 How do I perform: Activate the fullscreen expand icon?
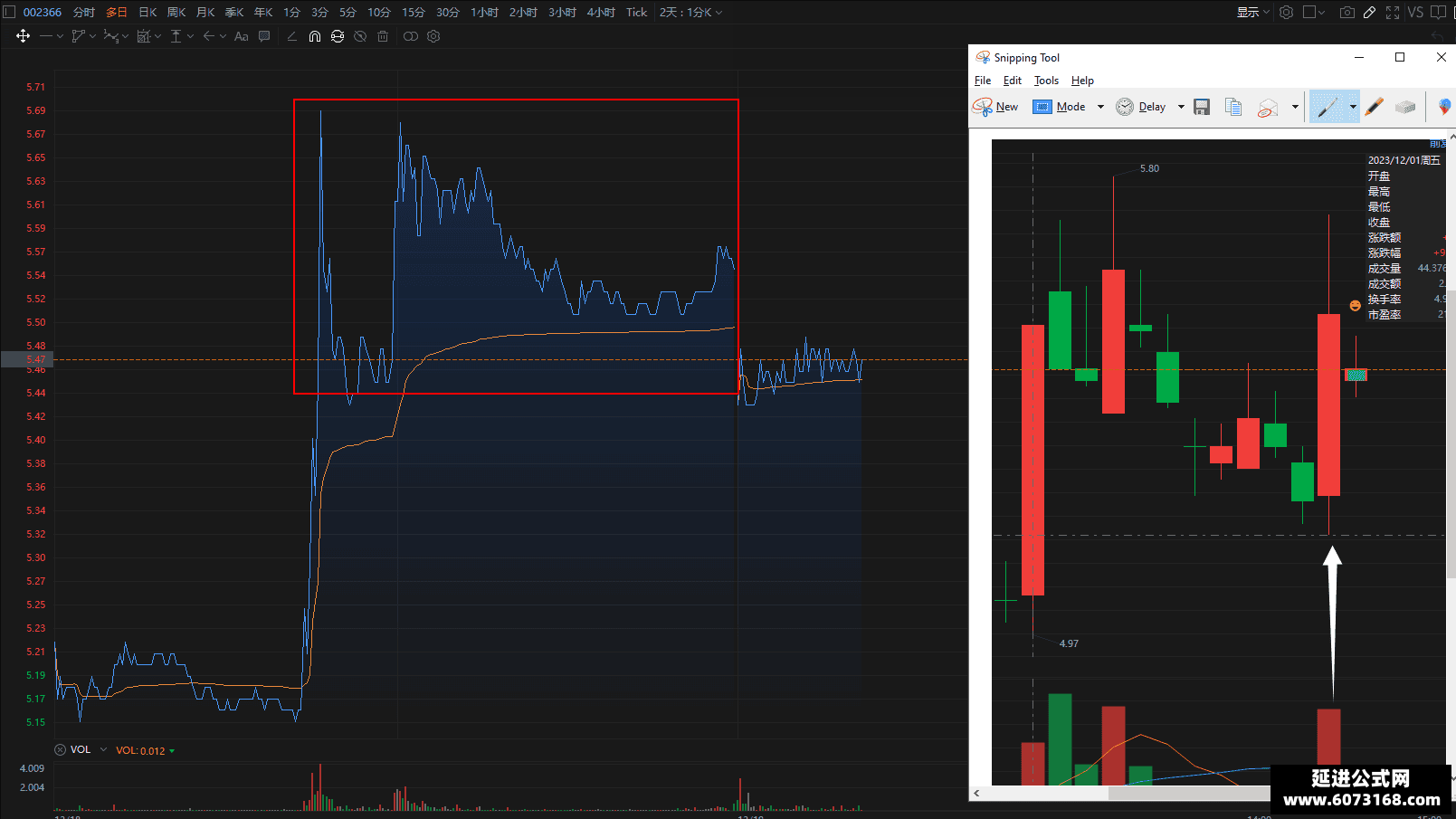[1393, 13]
